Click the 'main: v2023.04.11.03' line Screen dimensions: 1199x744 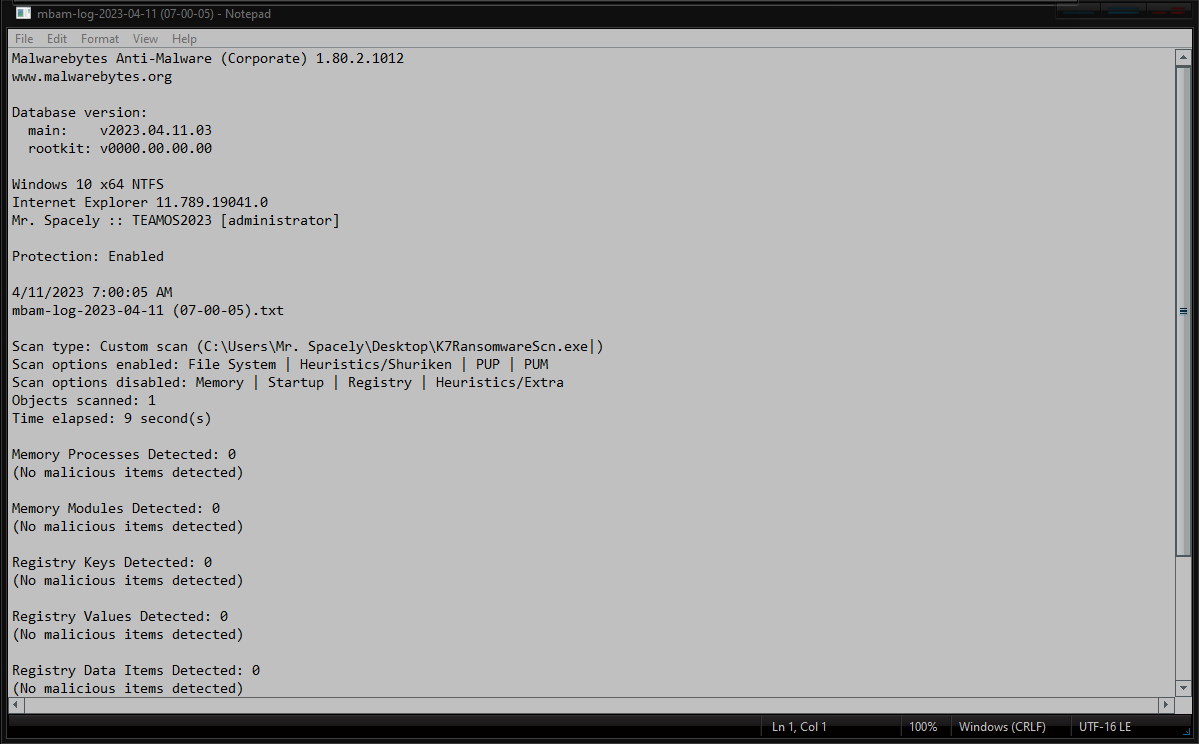tap(119, 130)
